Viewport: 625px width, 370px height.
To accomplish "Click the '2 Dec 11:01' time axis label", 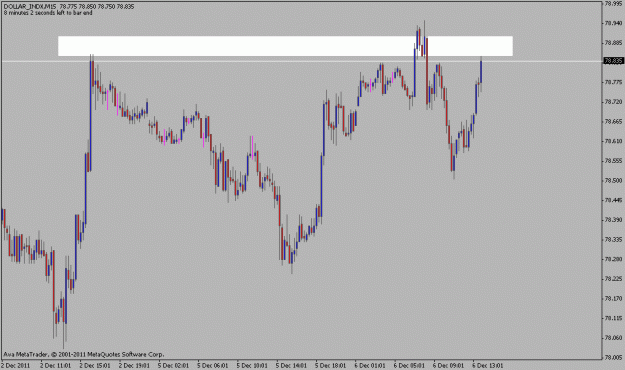I will click(56, 365).
